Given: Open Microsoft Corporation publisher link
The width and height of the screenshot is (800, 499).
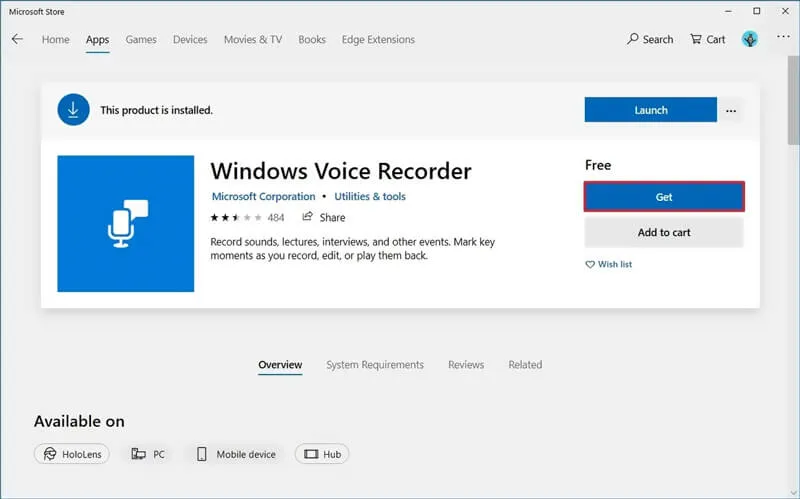Looking at the screenshot, I should coord(263,197).
